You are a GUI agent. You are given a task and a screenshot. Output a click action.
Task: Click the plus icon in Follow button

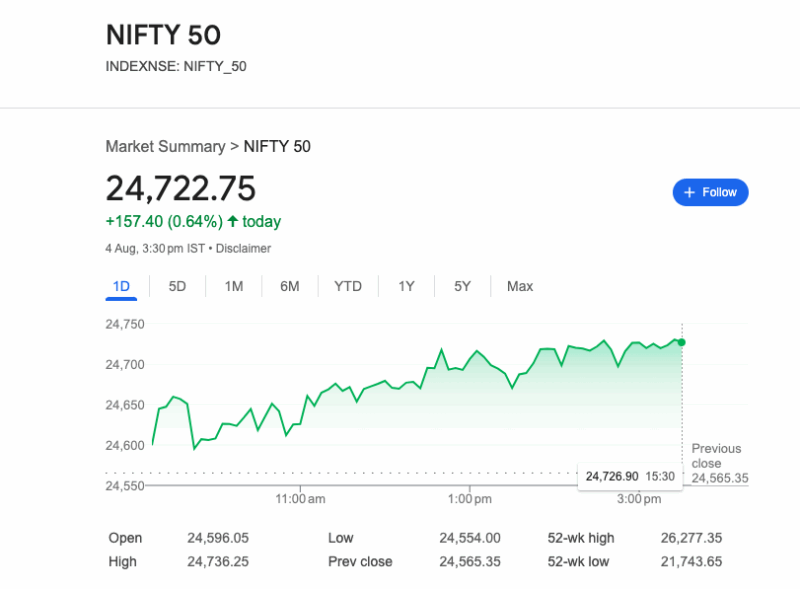pos(689,192)
